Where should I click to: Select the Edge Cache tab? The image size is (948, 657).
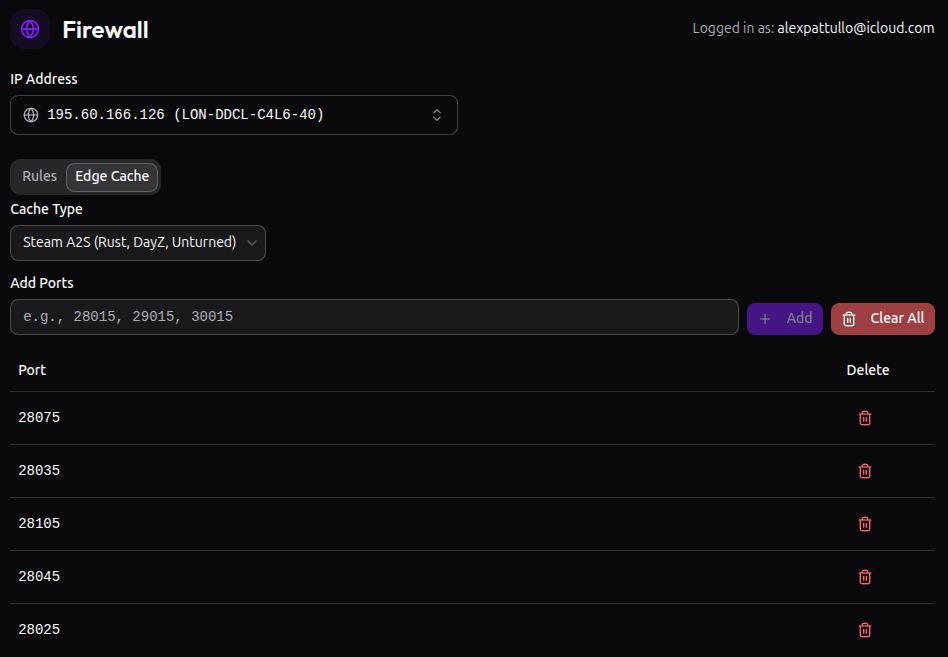[x=112, y=176]
